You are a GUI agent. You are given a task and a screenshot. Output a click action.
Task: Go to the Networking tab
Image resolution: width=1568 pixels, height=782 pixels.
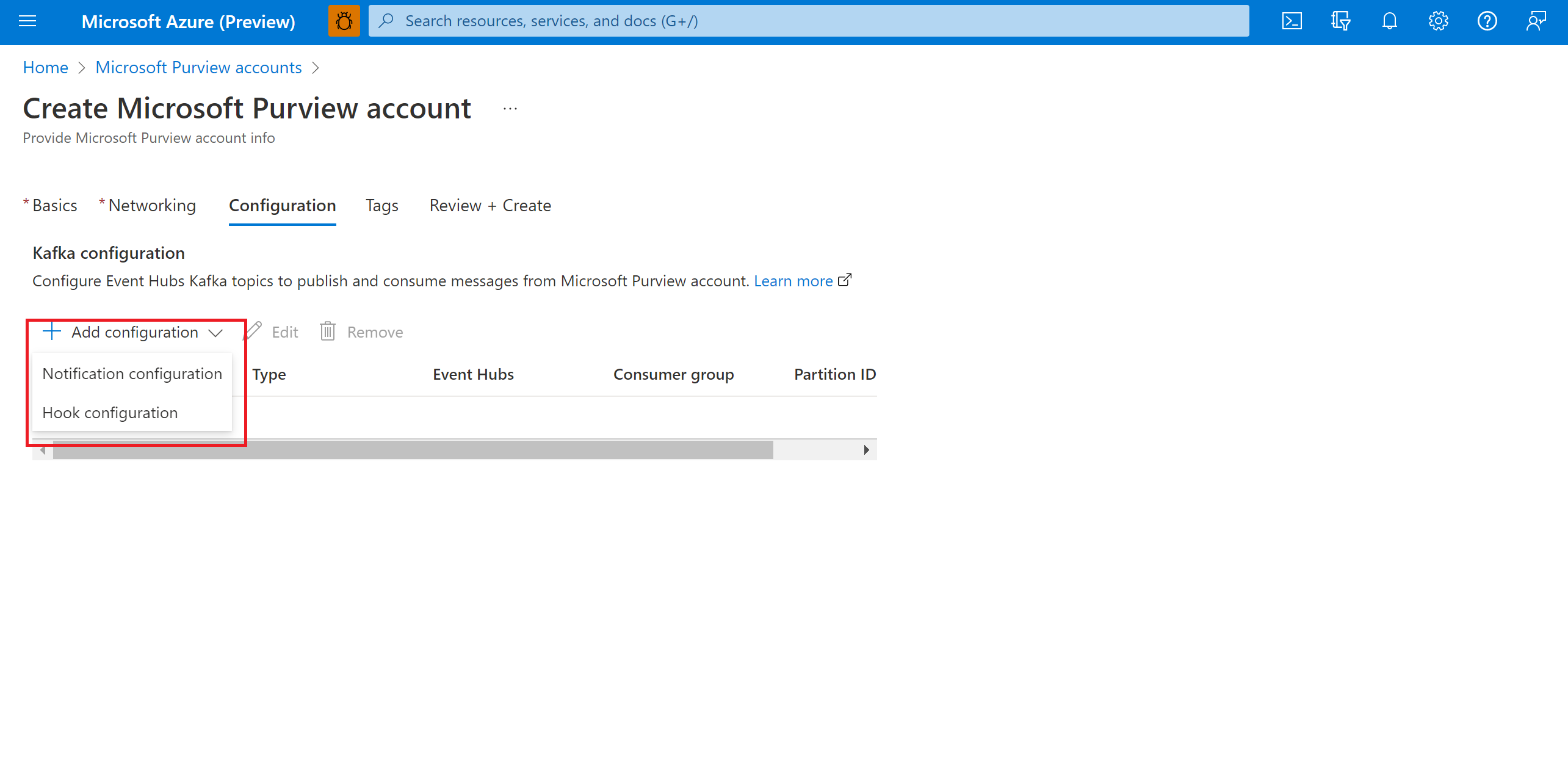click(151, 206)
